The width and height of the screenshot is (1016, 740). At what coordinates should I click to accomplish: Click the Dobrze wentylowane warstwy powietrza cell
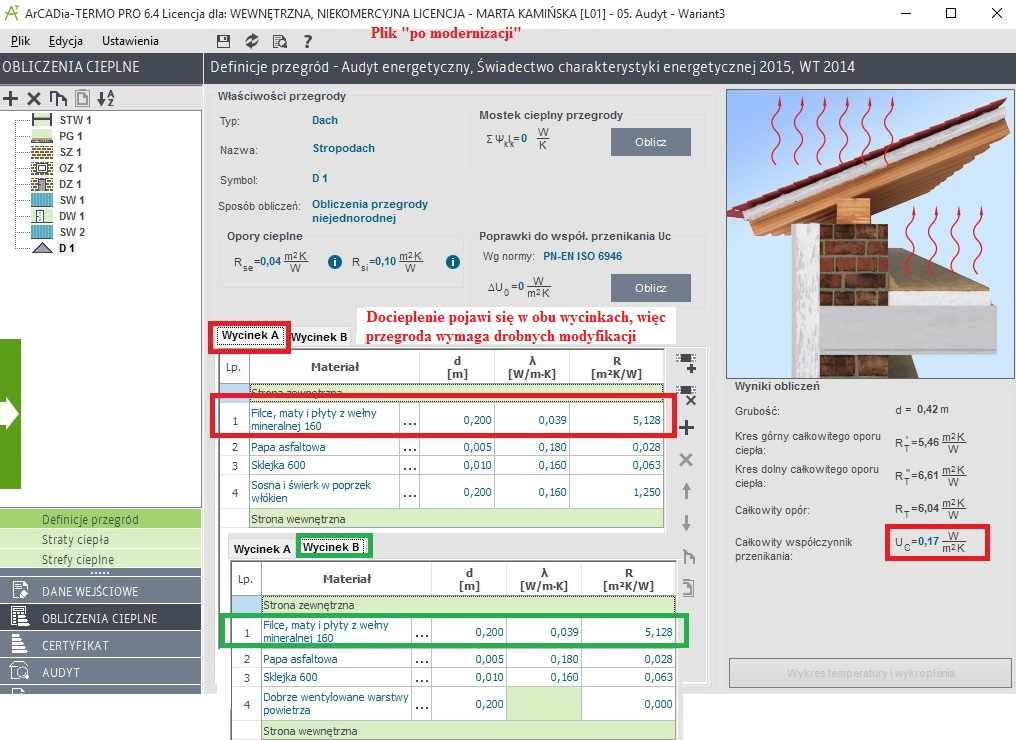[x=336, y=704]
